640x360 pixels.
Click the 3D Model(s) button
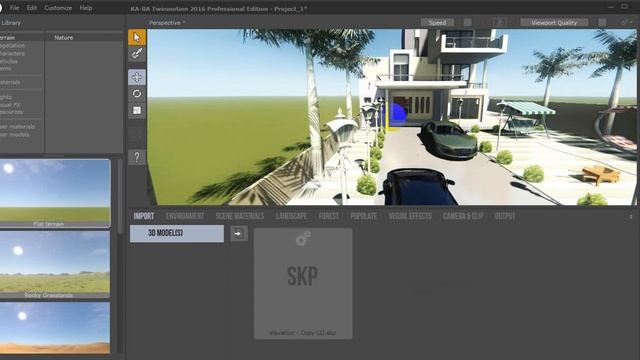click(x=177, y=233)
